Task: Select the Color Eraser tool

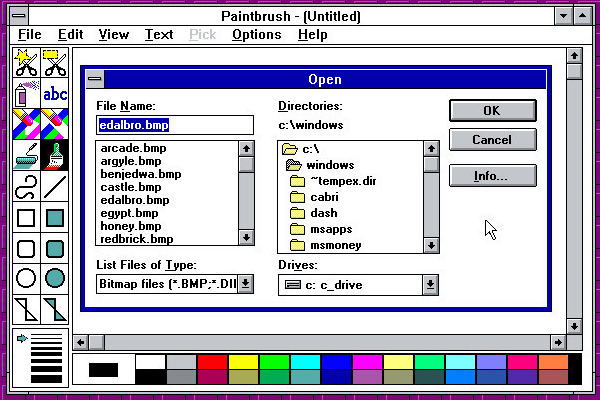Action: pos(26,124)
